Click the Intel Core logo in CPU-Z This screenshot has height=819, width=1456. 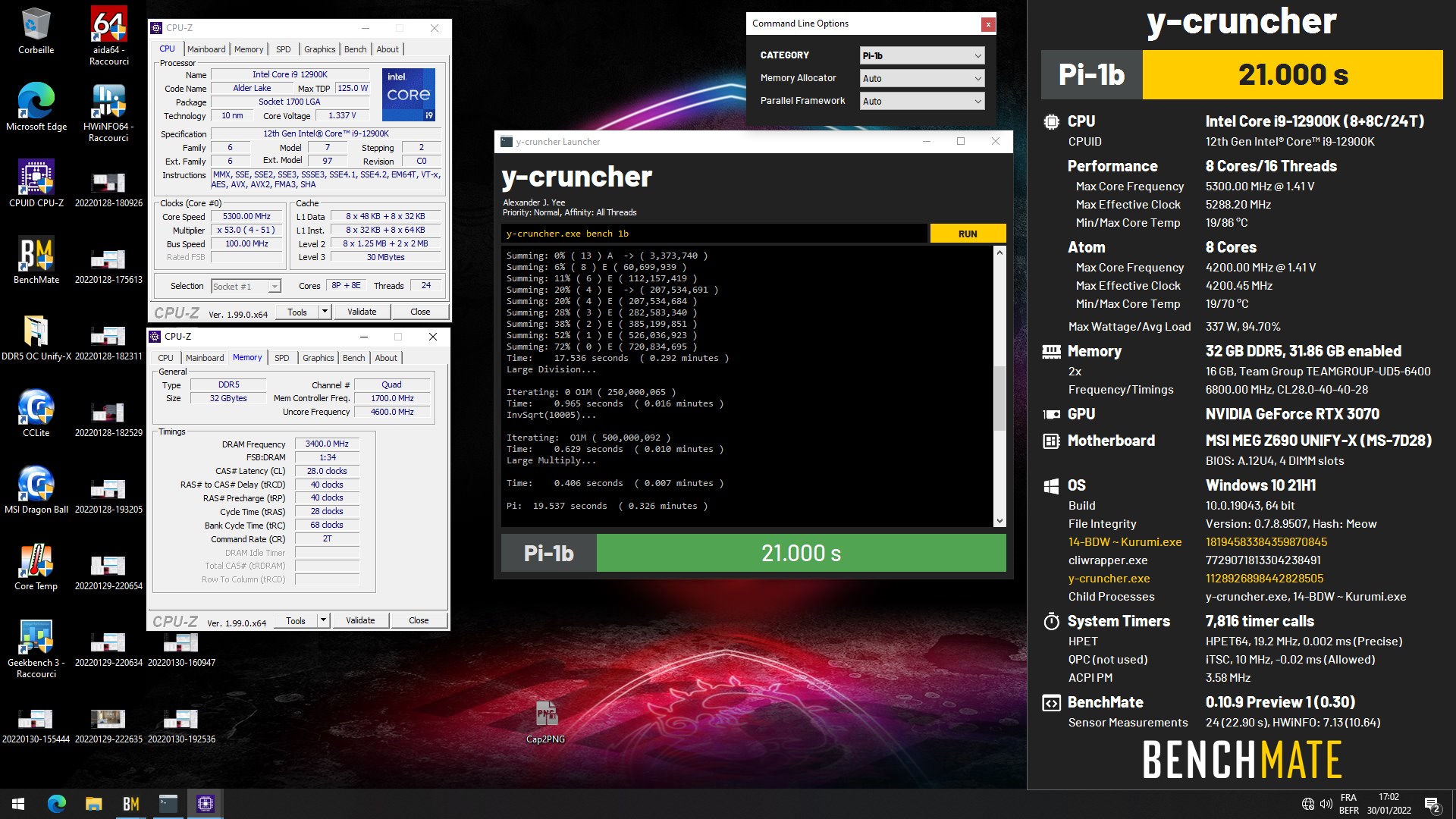click(x=409, y=95)
